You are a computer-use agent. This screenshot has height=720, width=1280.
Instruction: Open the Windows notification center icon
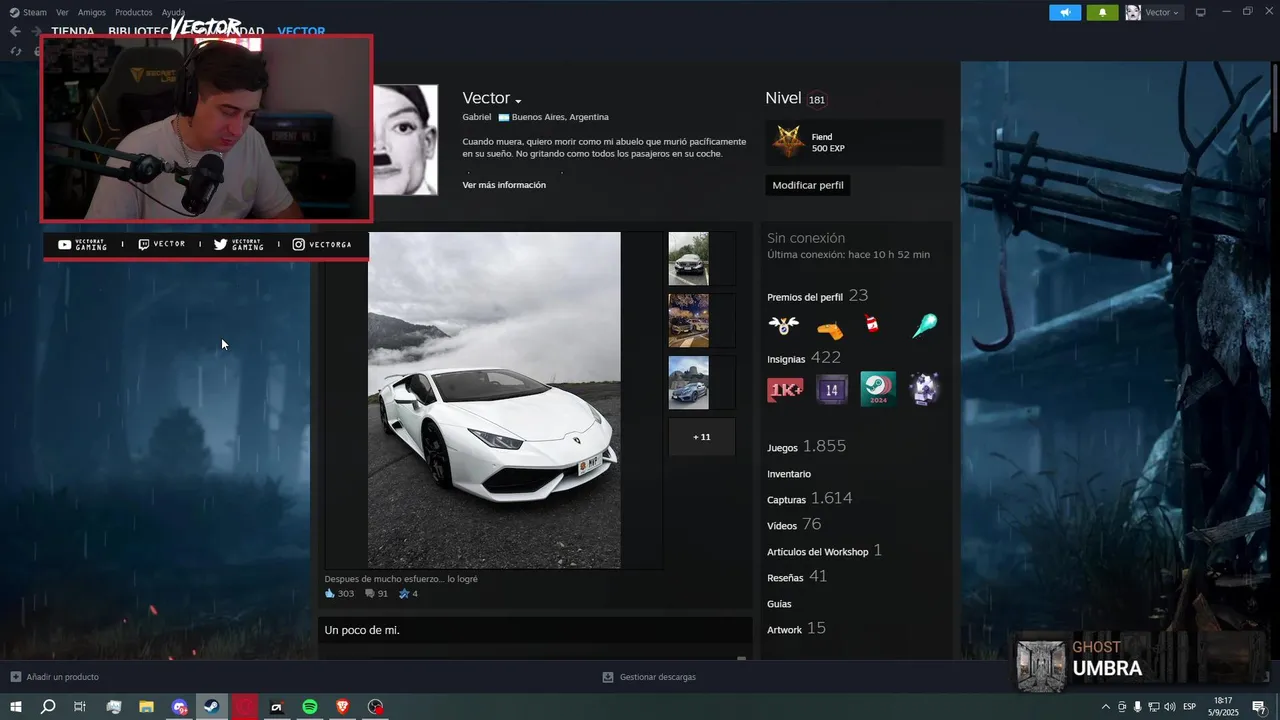point(1259,707)
